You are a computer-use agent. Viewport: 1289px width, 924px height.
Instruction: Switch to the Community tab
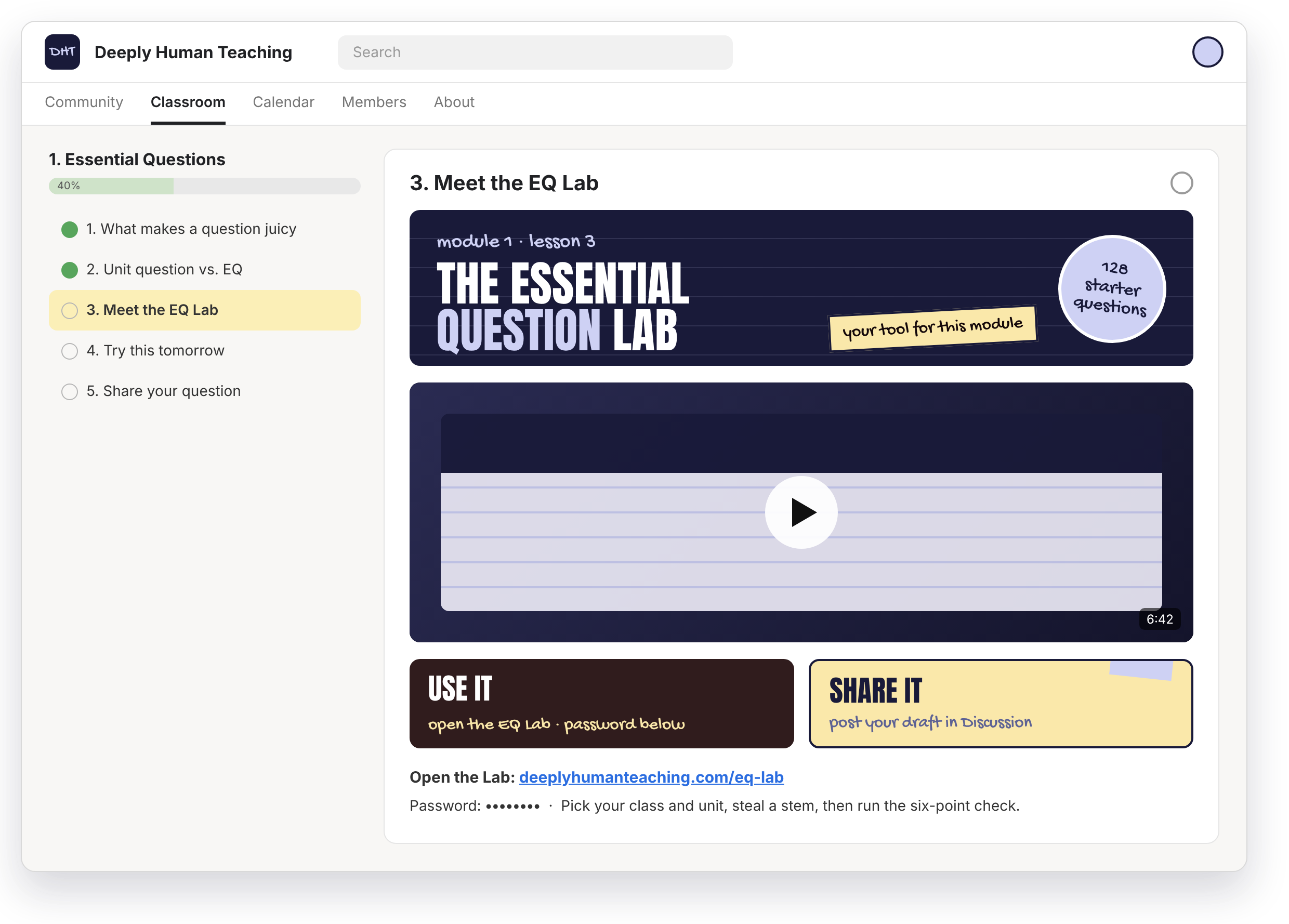click(84, 102)
